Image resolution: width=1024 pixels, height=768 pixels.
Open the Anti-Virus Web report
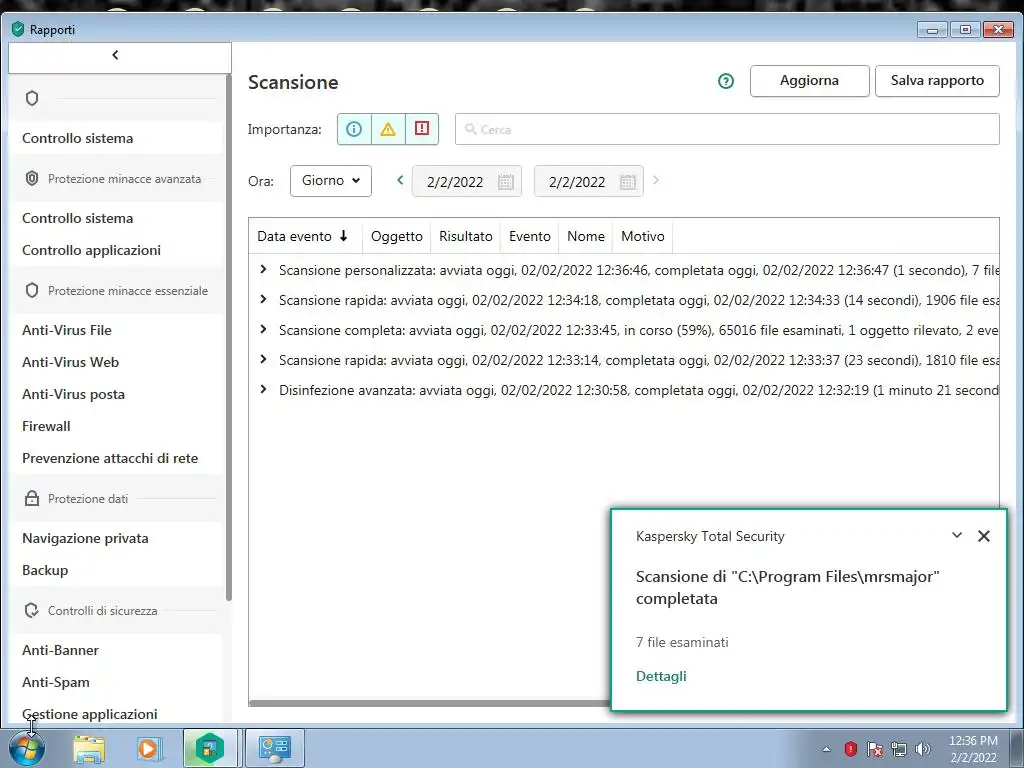(71, 362)
